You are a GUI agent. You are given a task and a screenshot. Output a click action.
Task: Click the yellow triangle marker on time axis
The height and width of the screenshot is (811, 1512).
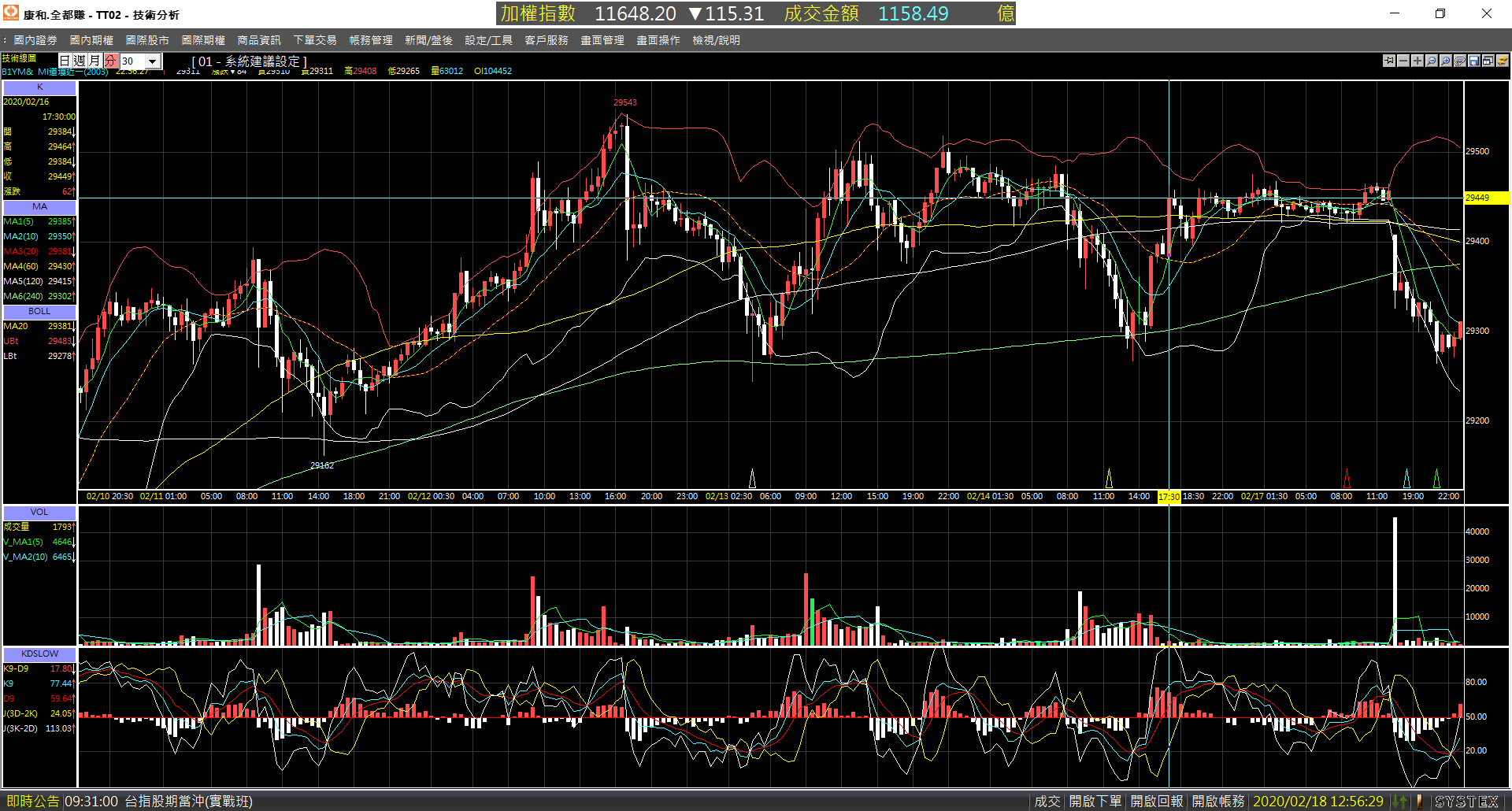pyautogui.click(x=1109, y=479)
